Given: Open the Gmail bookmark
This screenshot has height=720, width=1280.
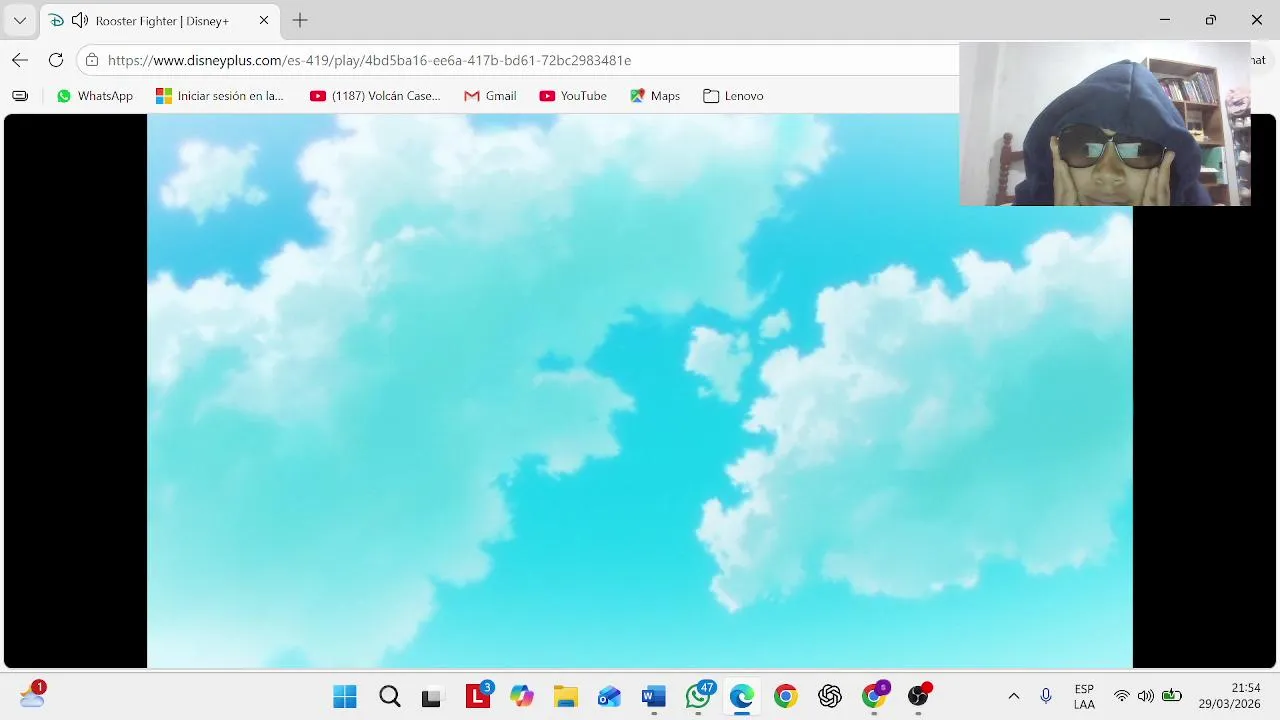Looking at the screenshot, I should pyautogui.click(x=490, y=96).
